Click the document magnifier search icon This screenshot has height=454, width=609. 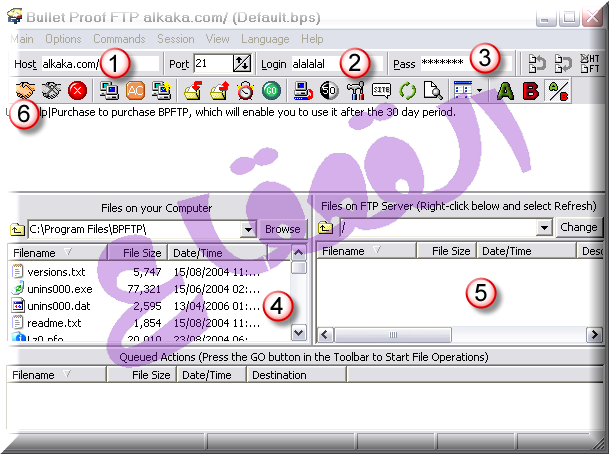pos(433,91)
